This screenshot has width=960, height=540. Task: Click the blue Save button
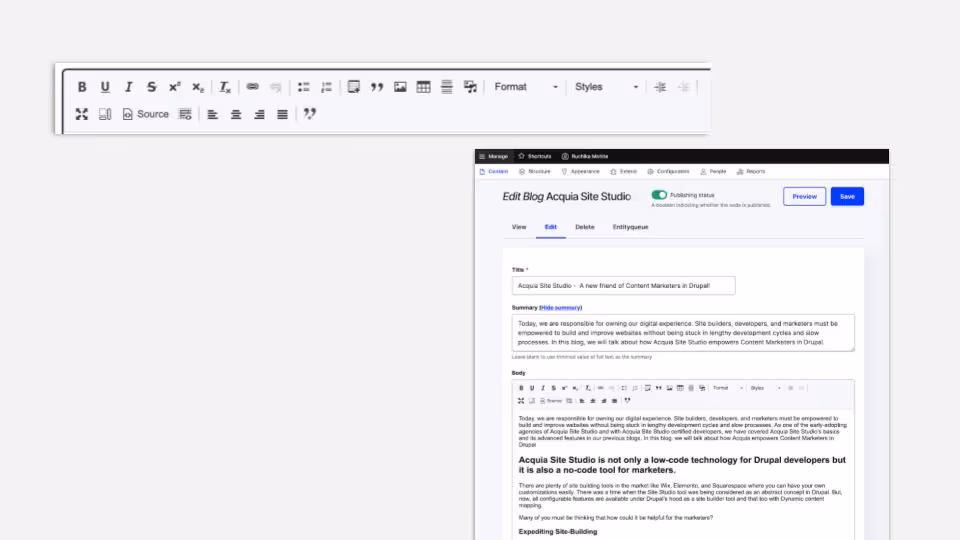847,197
